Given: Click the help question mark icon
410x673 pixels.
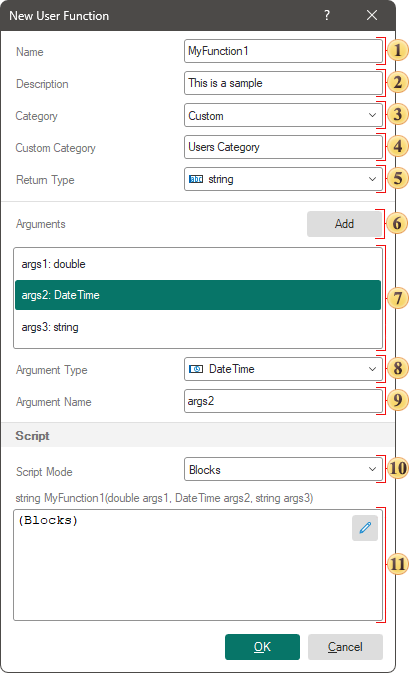Looking at the screenshot, I should pos(327,15).
